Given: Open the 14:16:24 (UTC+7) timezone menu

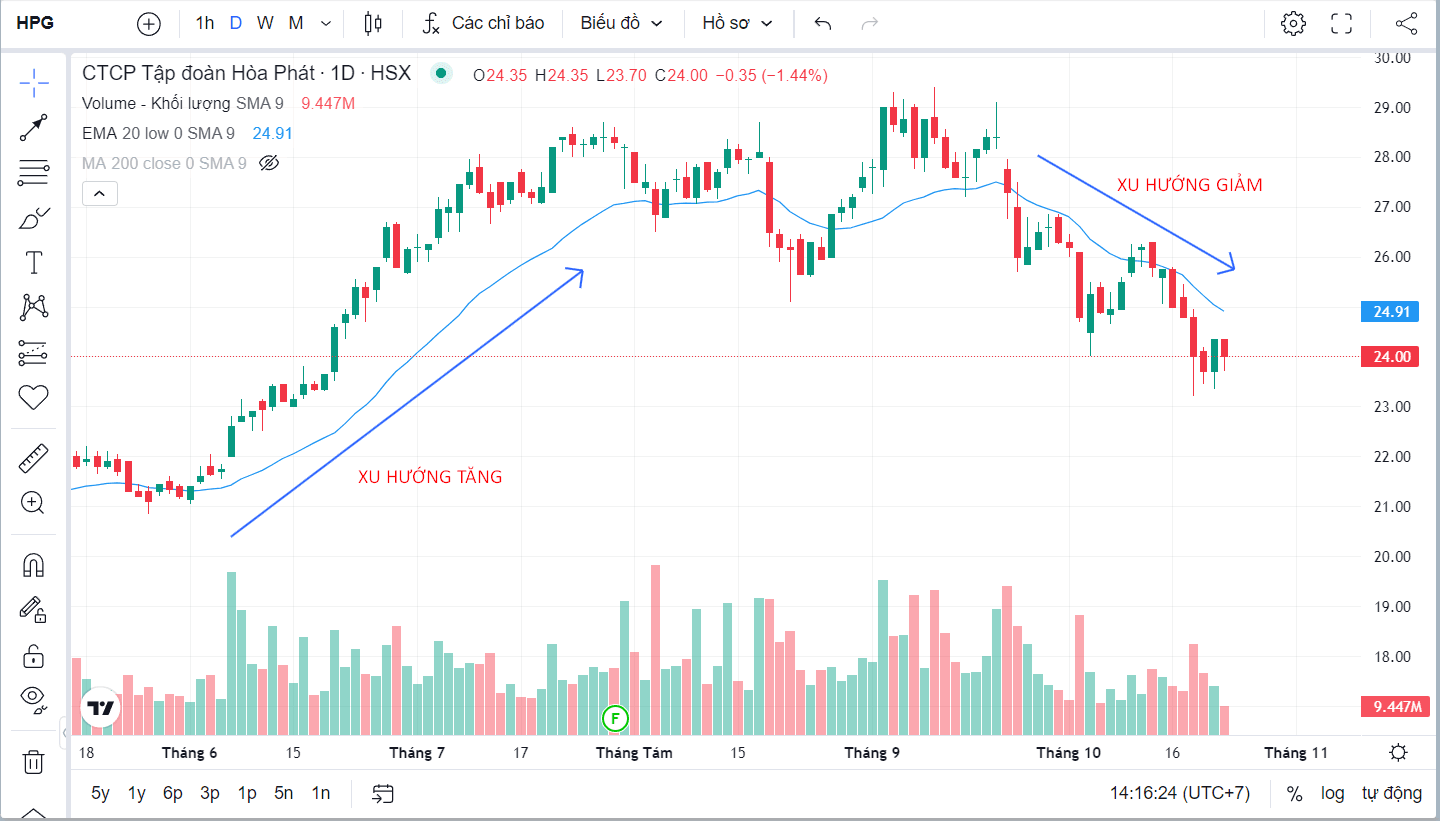Looking at the screenshot, I should coord(1180,794).
